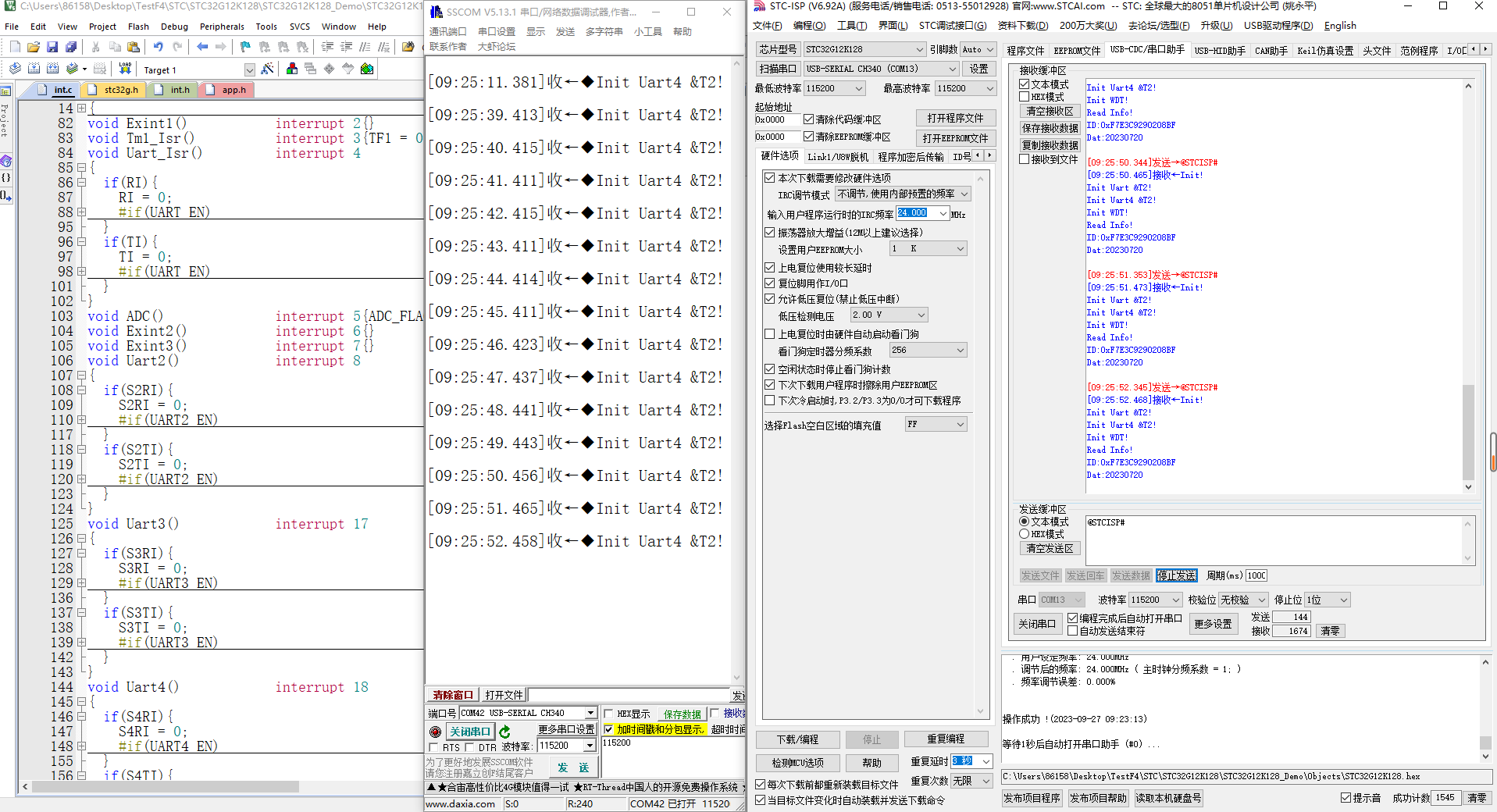Viewport: 1497px width, 812px height.
Task: Switch to the app.h tab in Keil
Action: coord(226,90)
